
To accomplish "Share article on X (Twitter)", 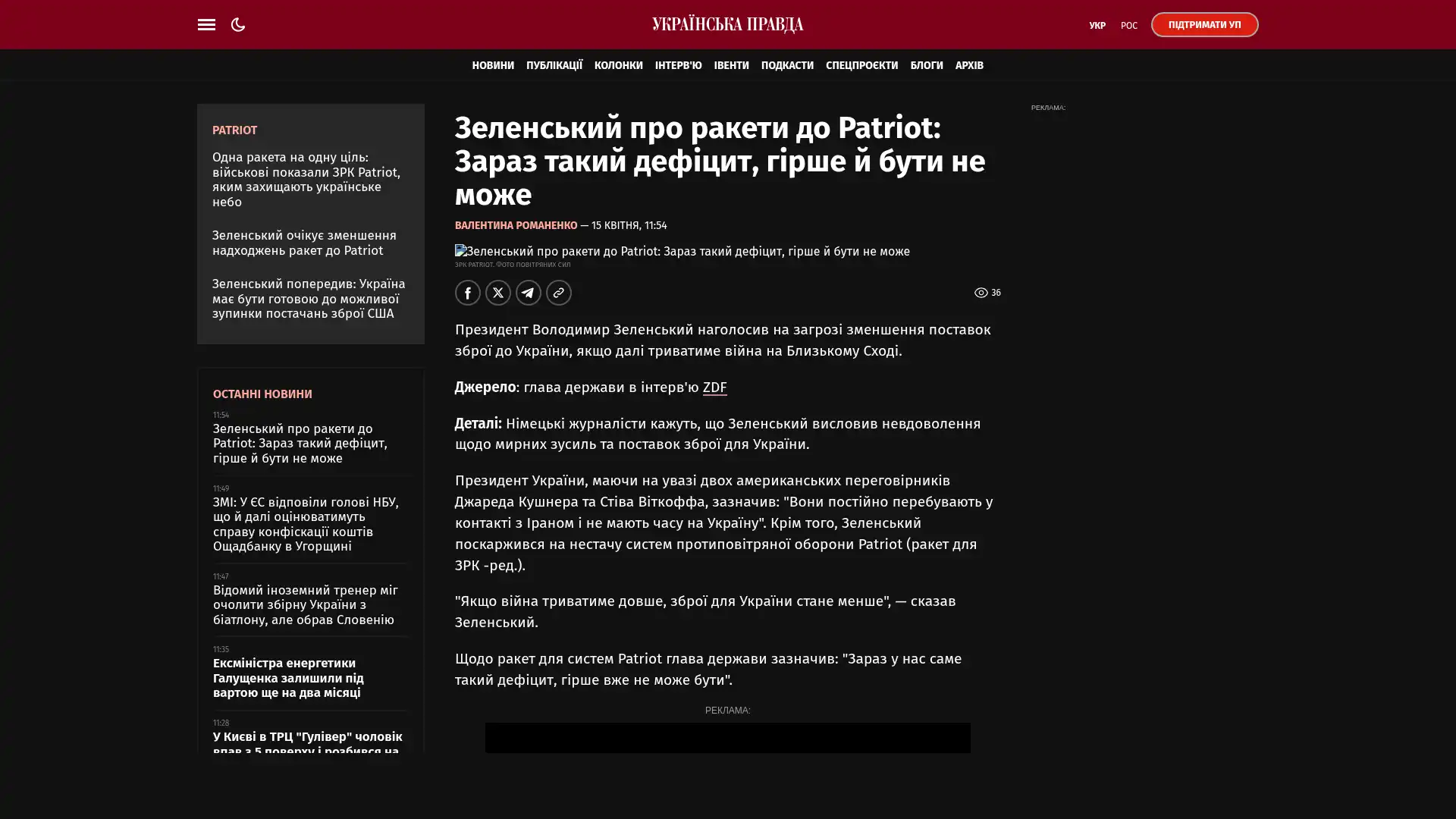I will (497, 293).
